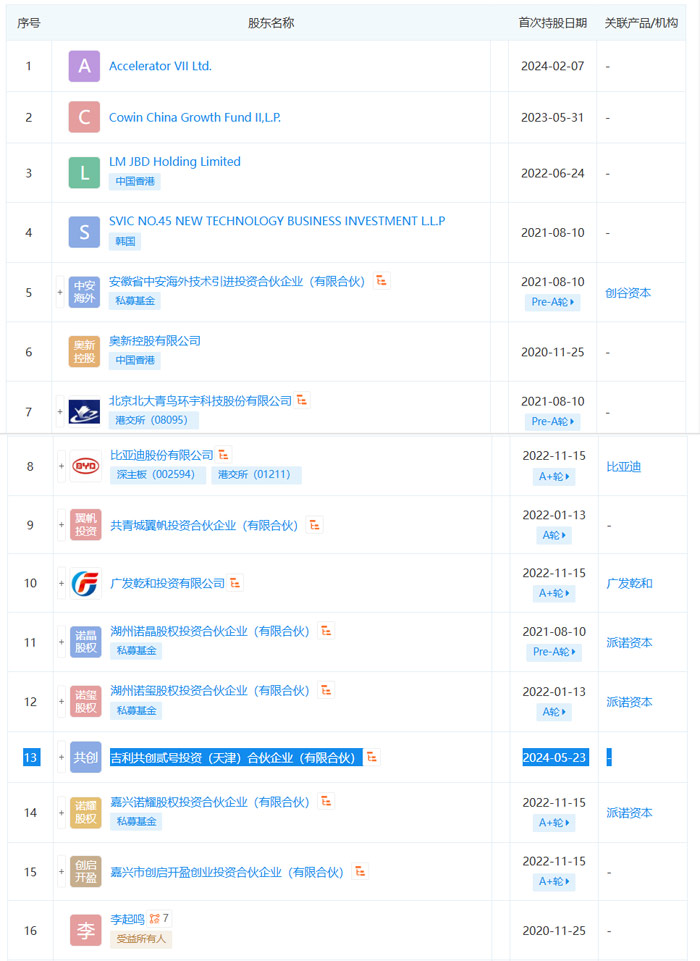The height and width of the screenshot is (961, 700).
Task: Open 广发乾和 related institution link
Action: tap(629, 583)
